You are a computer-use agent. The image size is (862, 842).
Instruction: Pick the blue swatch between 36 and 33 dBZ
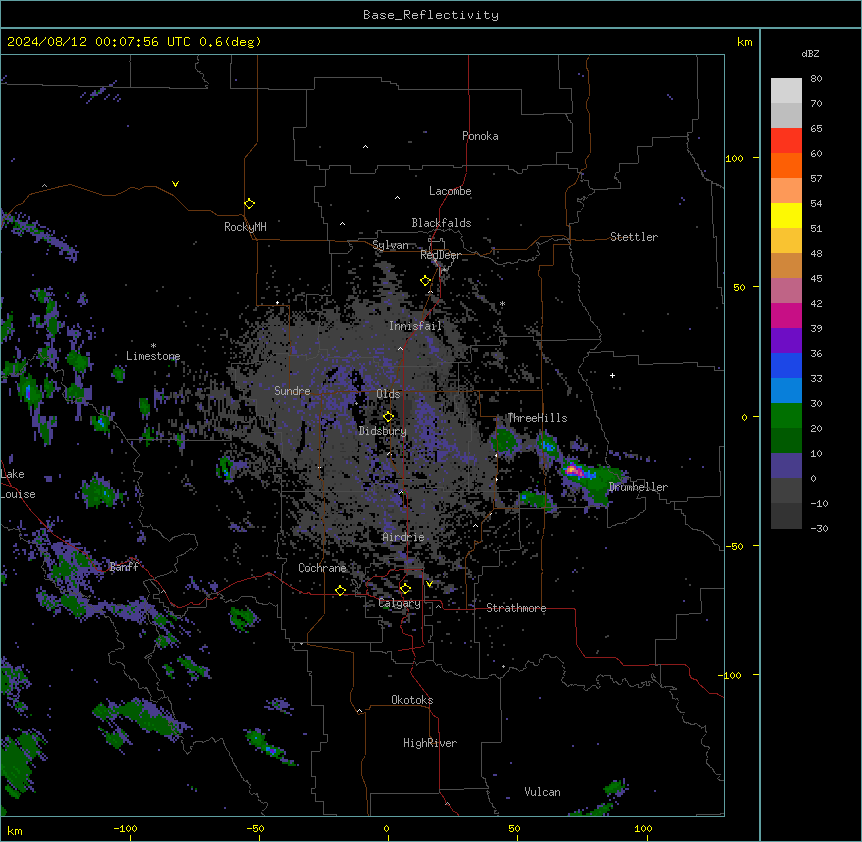(x=786, y=366)
